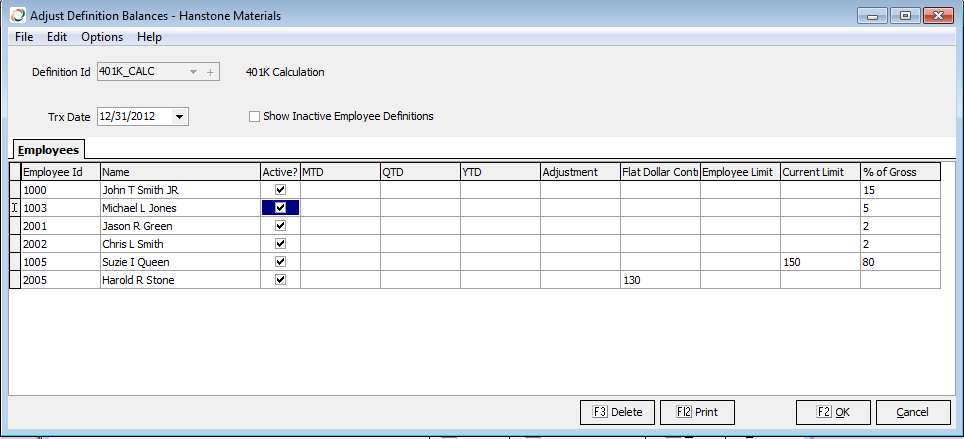Click the % of Gross column header
The image size is (964, 439).
click(x=900, y=172)
